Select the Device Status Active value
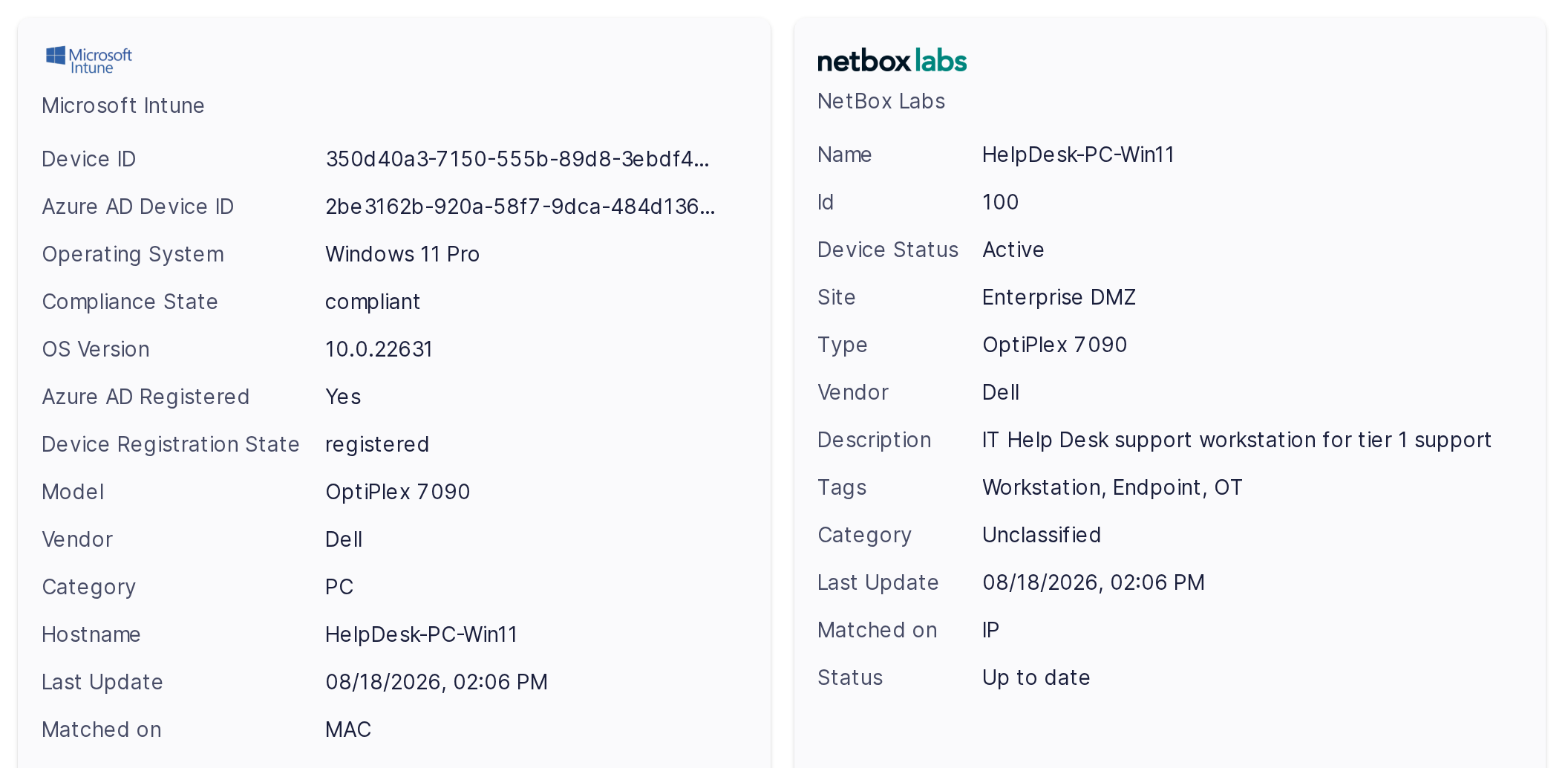1568x780 pixels. pyautogui.click(x=1013, y=250)
